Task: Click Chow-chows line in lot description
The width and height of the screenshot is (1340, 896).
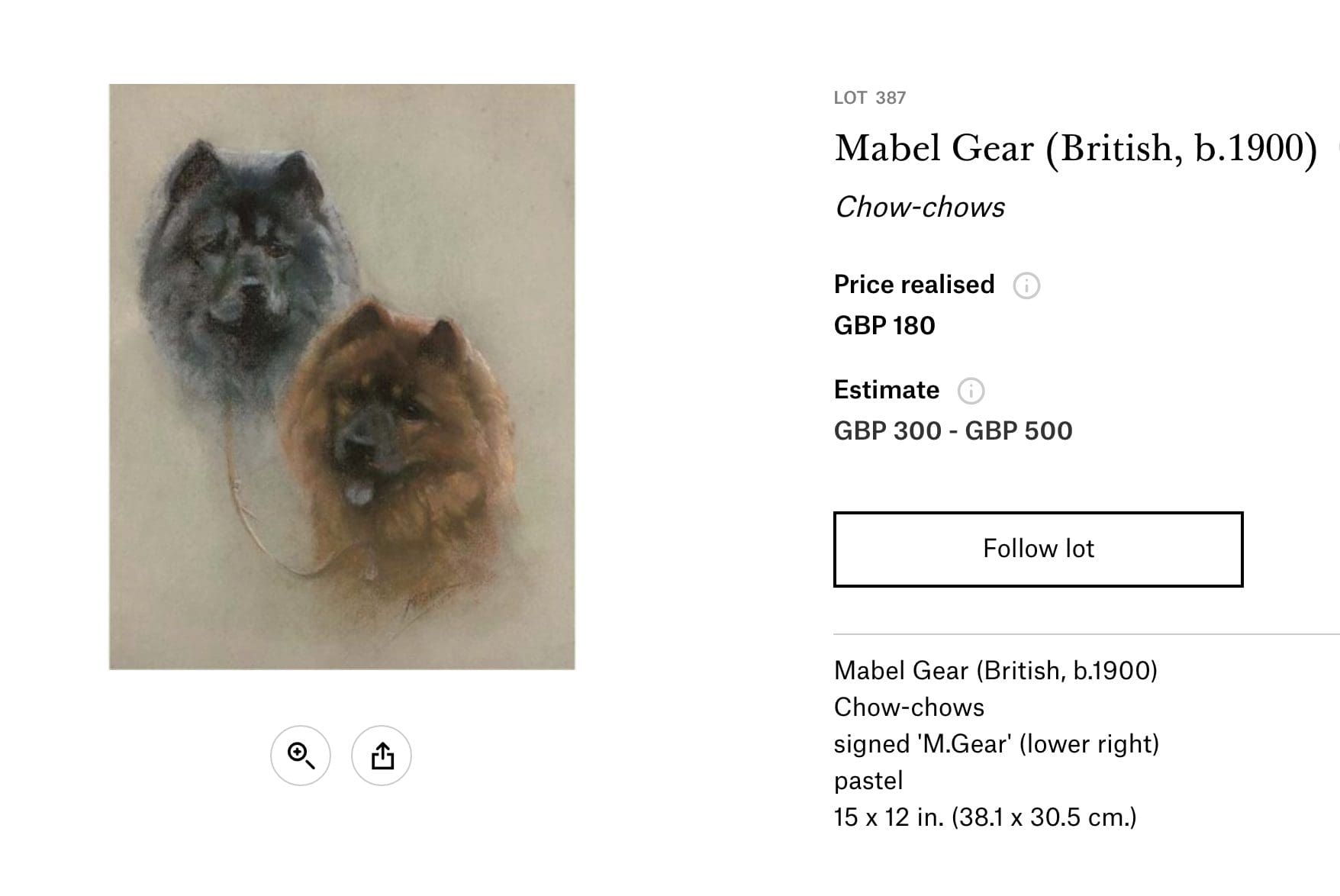Action: point(910,707)
